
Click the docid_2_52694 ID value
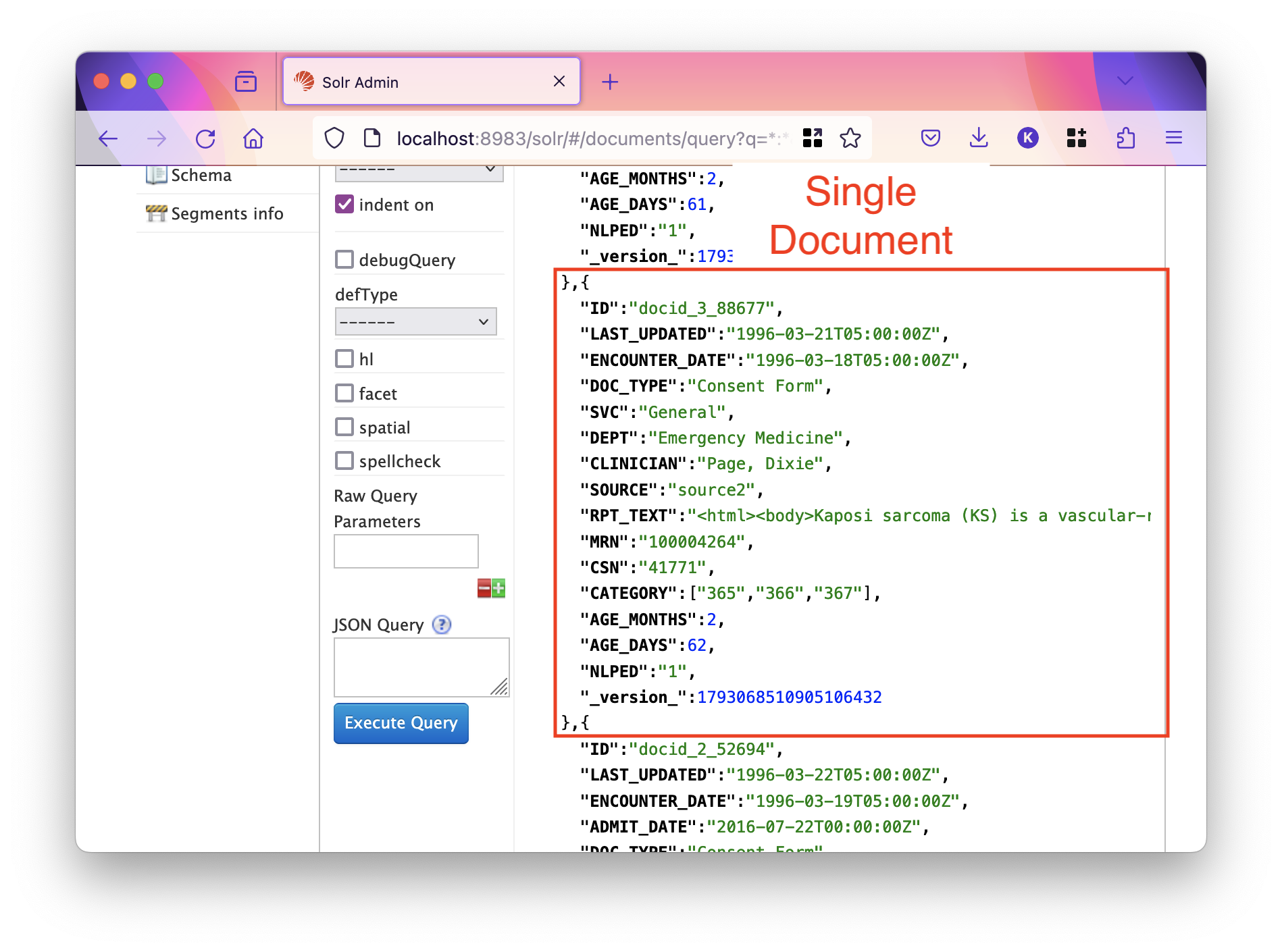click(701, 749)
